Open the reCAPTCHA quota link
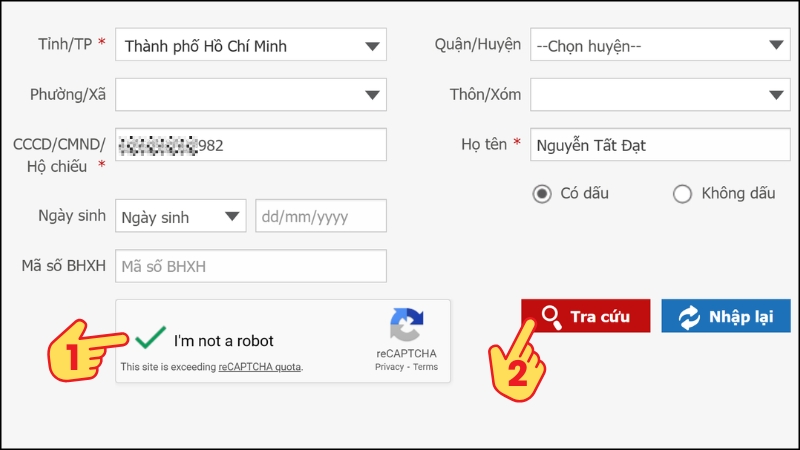Image resolution: width=800 pixels, height=450 pixels. click(260, 367)
